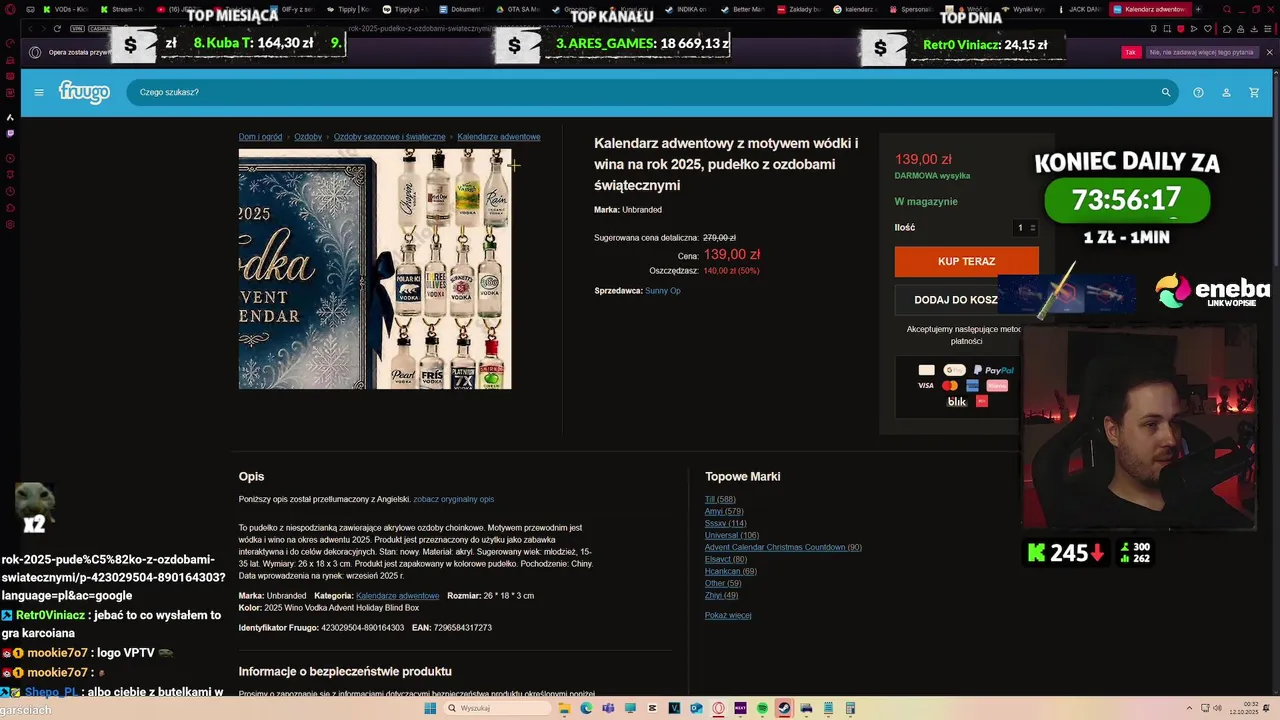The image size is (1280, 720).
Task: Click the 'KUP TERAZ' button
Action: (x=966, y=261)
